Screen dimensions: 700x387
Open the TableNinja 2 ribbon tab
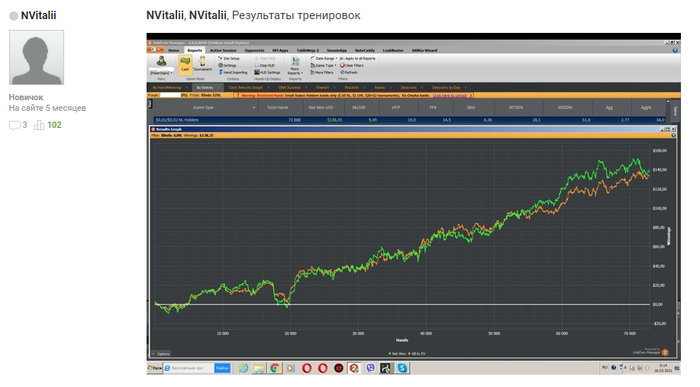click(308, 50)
